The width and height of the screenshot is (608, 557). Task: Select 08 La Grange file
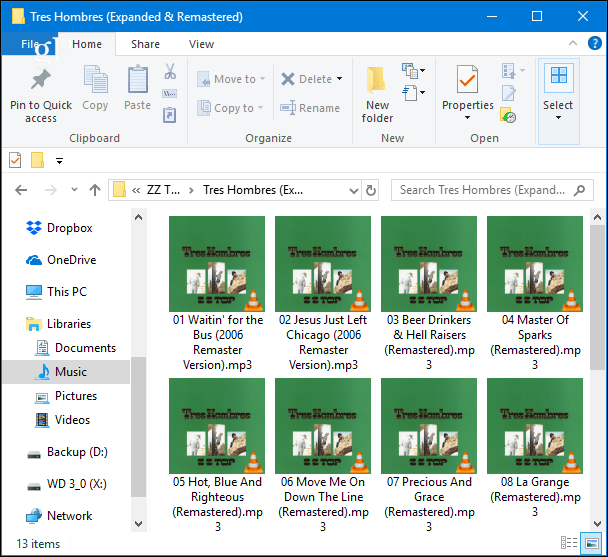535,448
